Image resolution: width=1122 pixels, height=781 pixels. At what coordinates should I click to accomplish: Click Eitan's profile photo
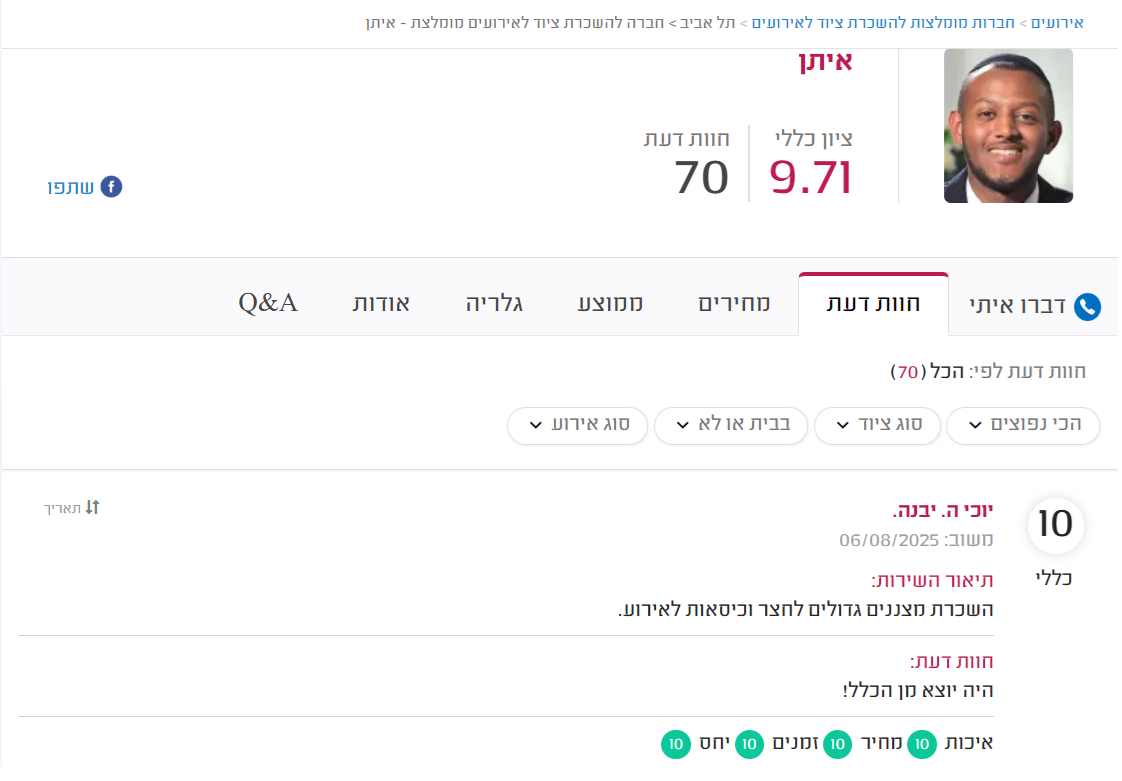pyautogui.click(x=1008, y=126)
